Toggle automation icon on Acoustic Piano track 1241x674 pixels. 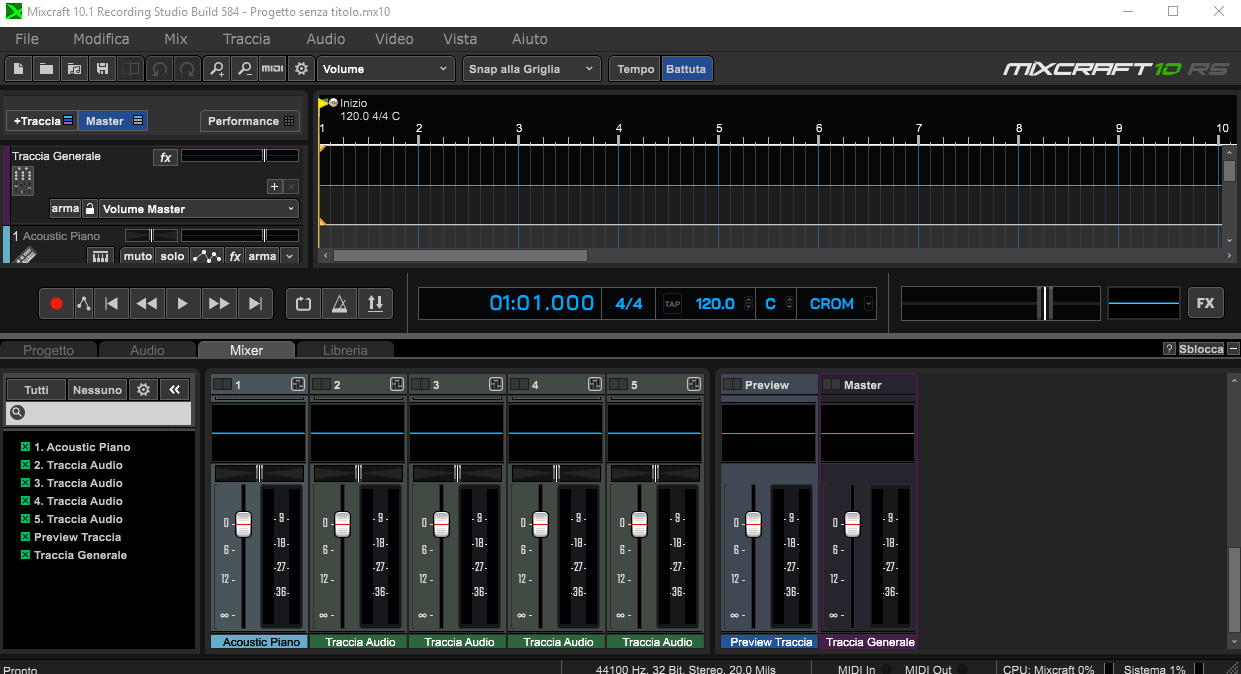coord(206,257)
